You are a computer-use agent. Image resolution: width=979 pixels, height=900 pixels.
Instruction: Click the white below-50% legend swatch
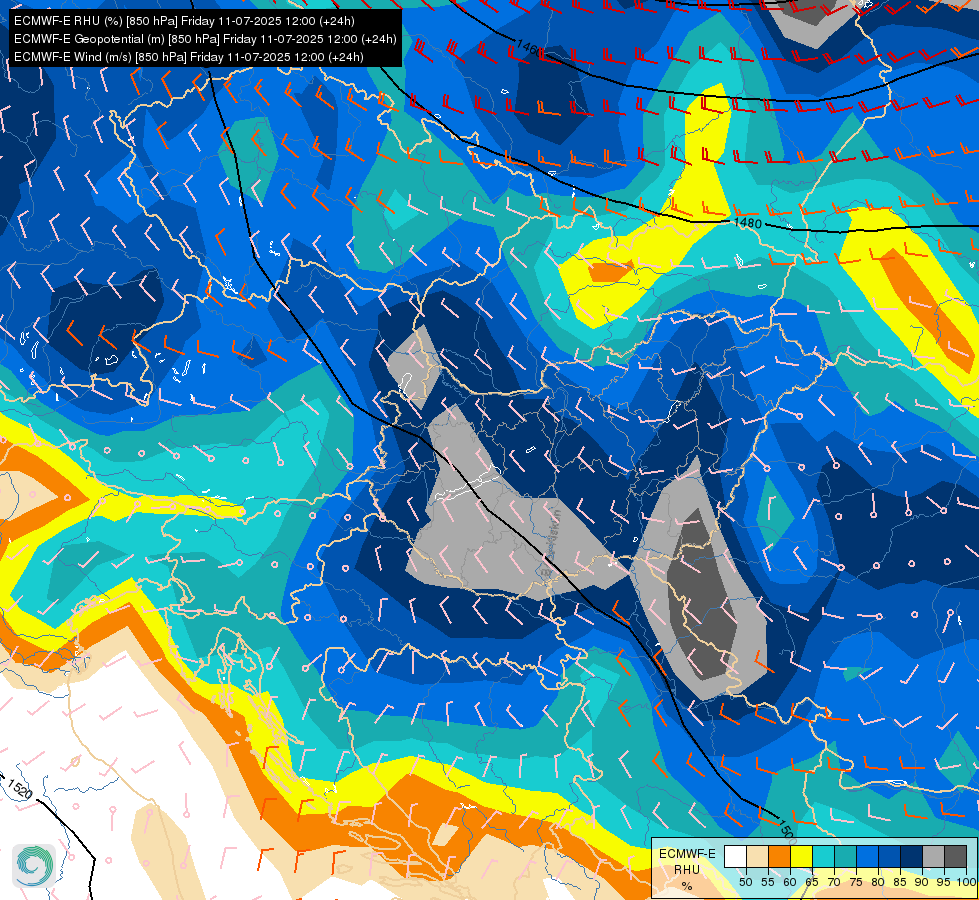(x=735, y=856)
